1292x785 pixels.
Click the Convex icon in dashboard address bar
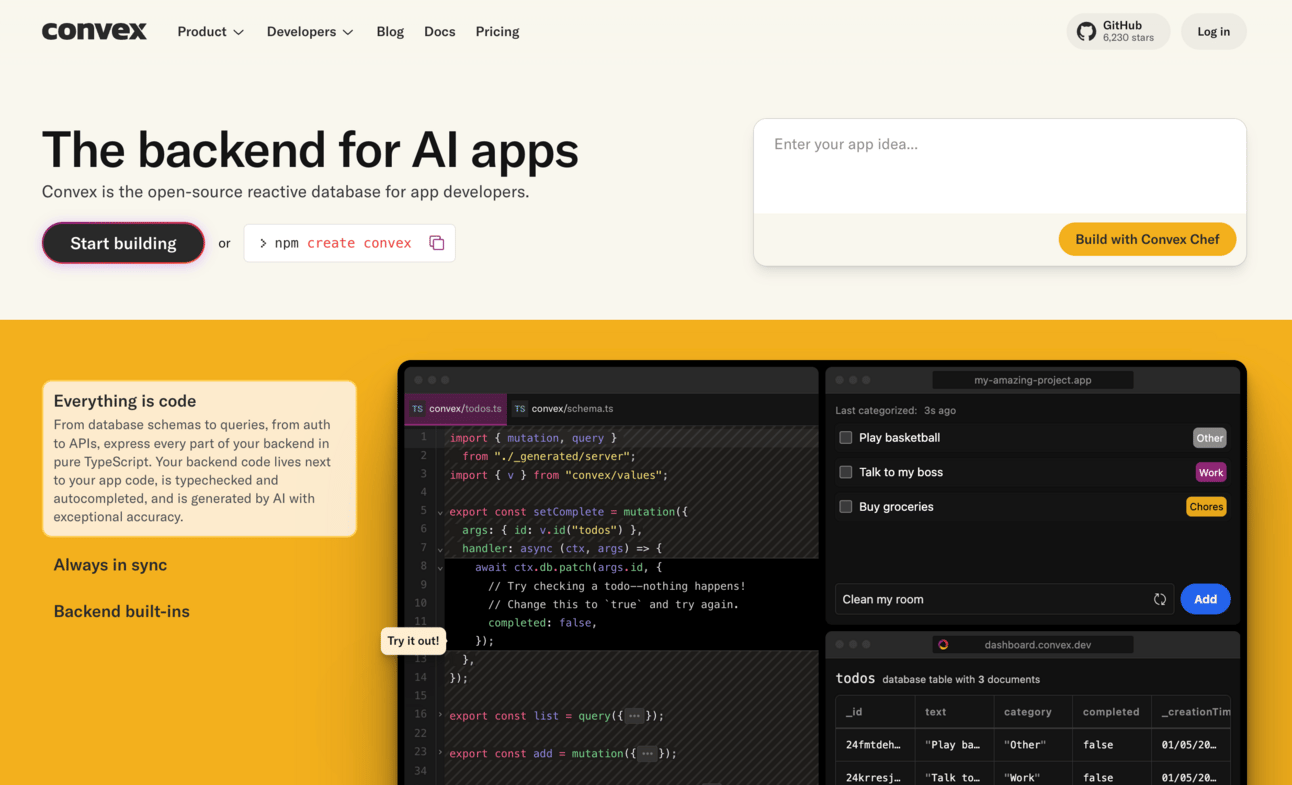pos(943,645)
